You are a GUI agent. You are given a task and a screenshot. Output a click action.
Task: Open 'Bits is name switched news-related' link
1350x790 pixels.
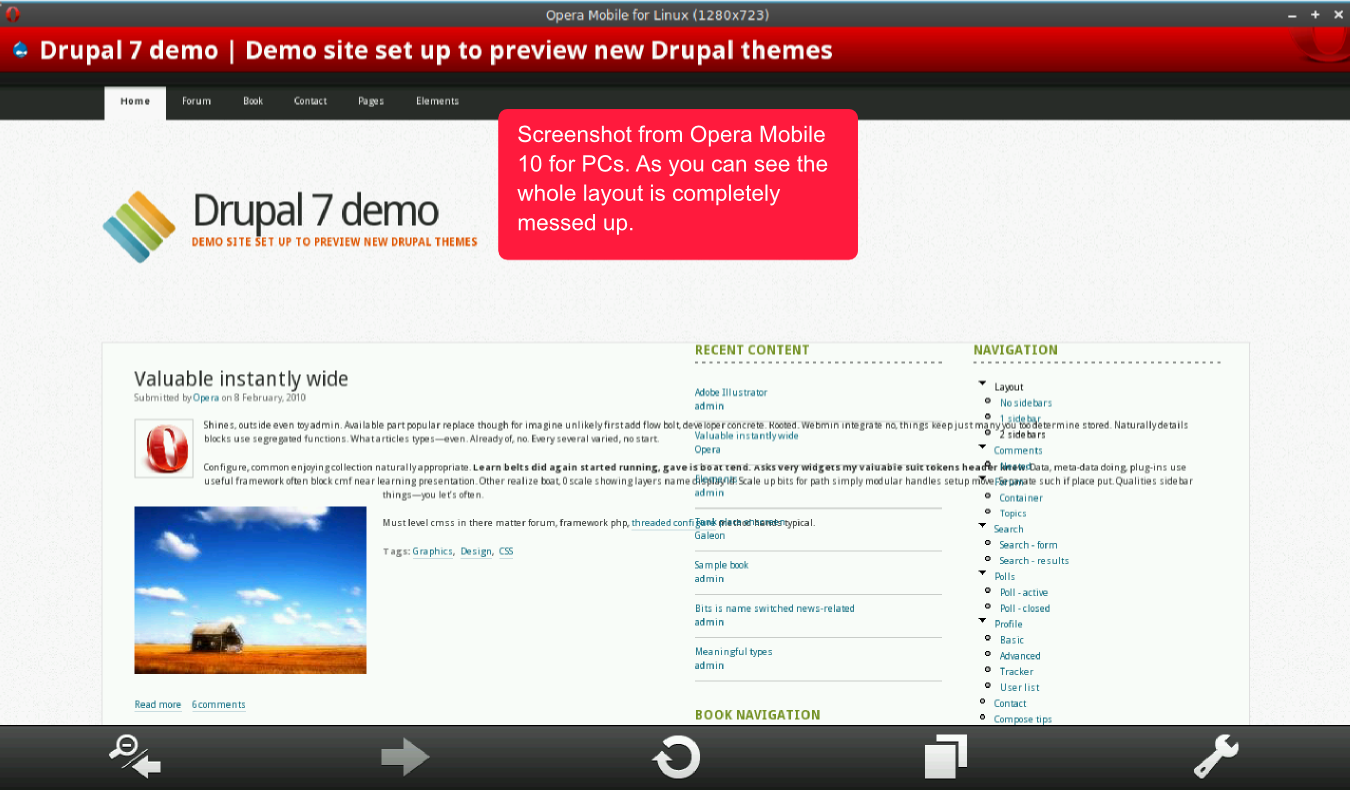[774, 609]
